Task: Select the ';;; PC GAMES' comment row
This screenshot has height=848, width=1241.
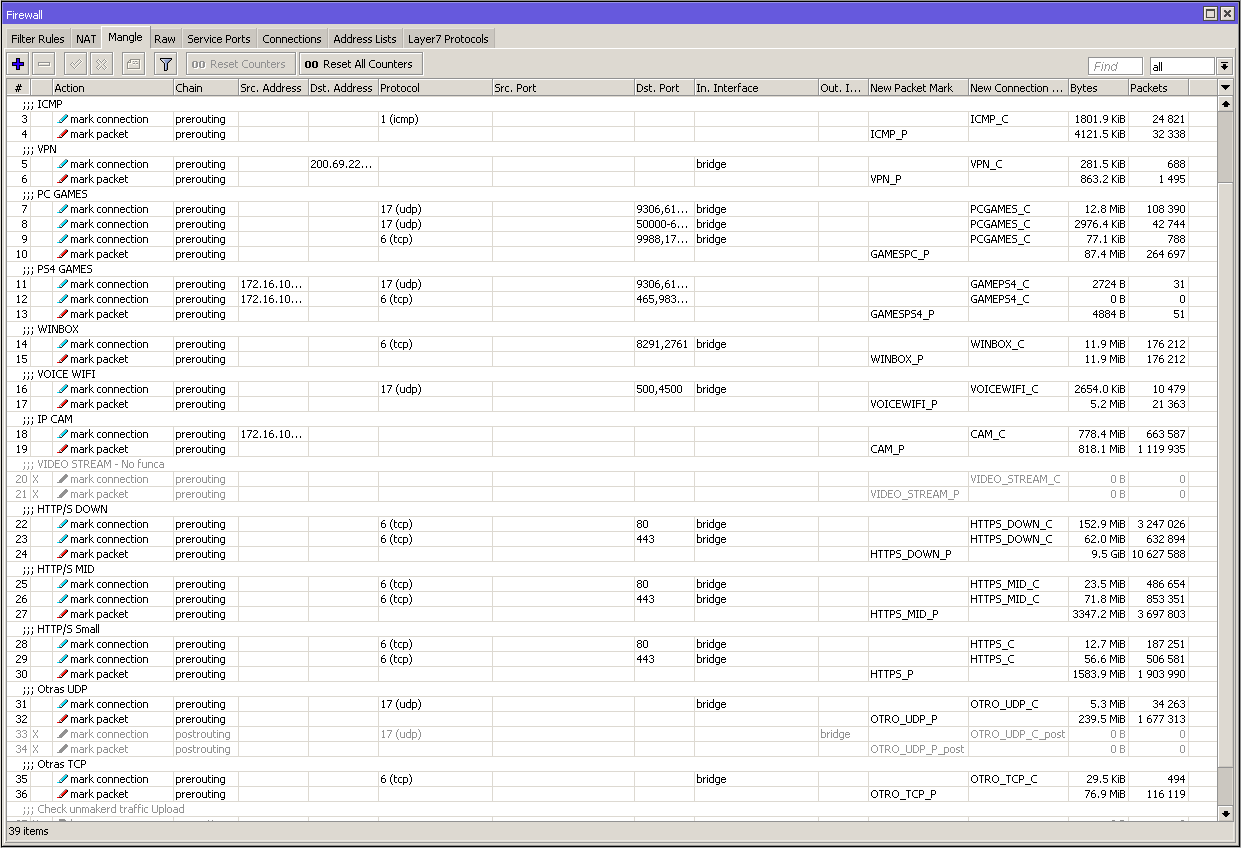Action: [612, 194]
